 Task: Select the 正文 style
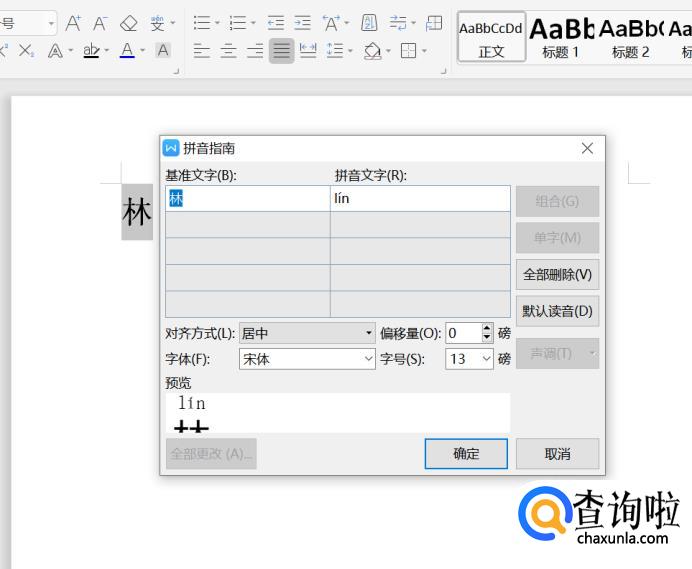pos(491,38)
